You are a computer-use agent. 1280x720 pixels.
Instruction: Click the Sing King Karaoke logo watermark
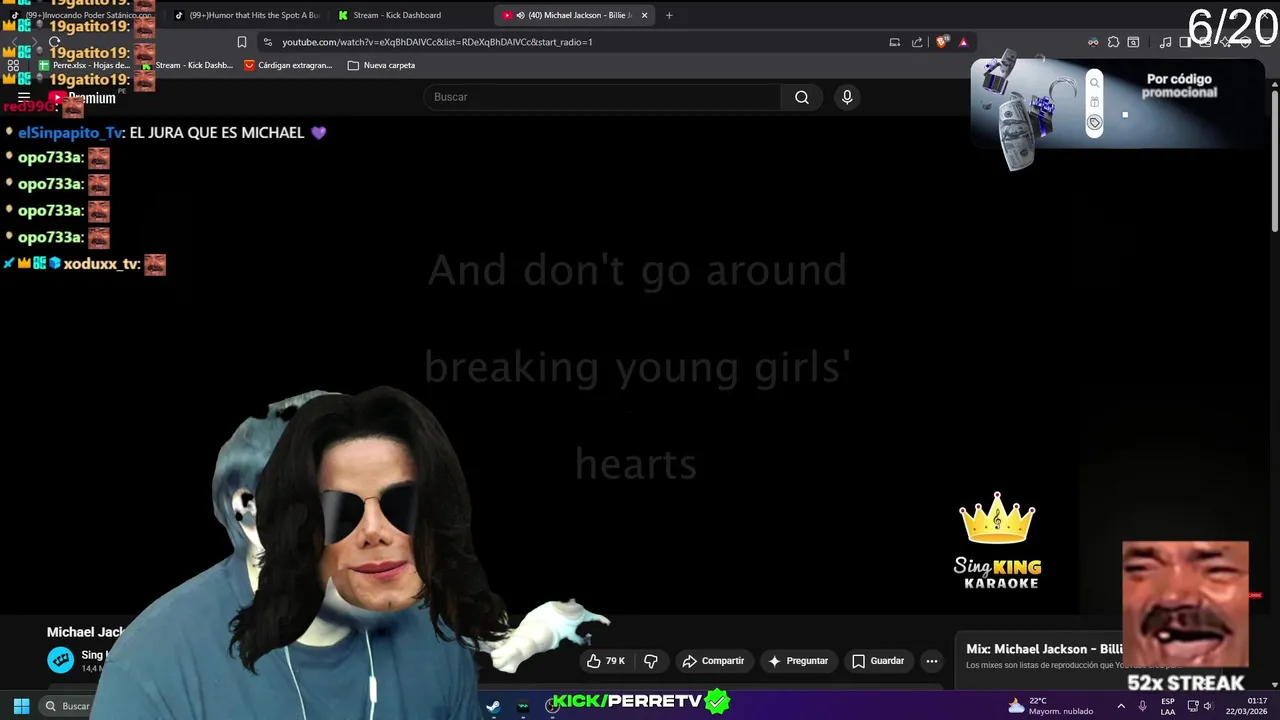click(x=997, y=541)
